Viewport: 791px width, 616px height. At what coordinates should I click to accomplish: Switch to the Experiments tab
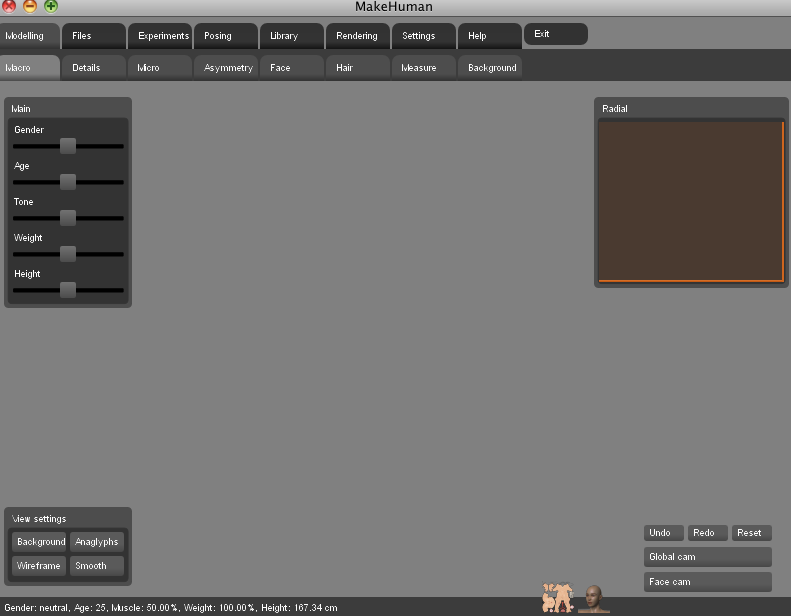[x=160, y=36]
